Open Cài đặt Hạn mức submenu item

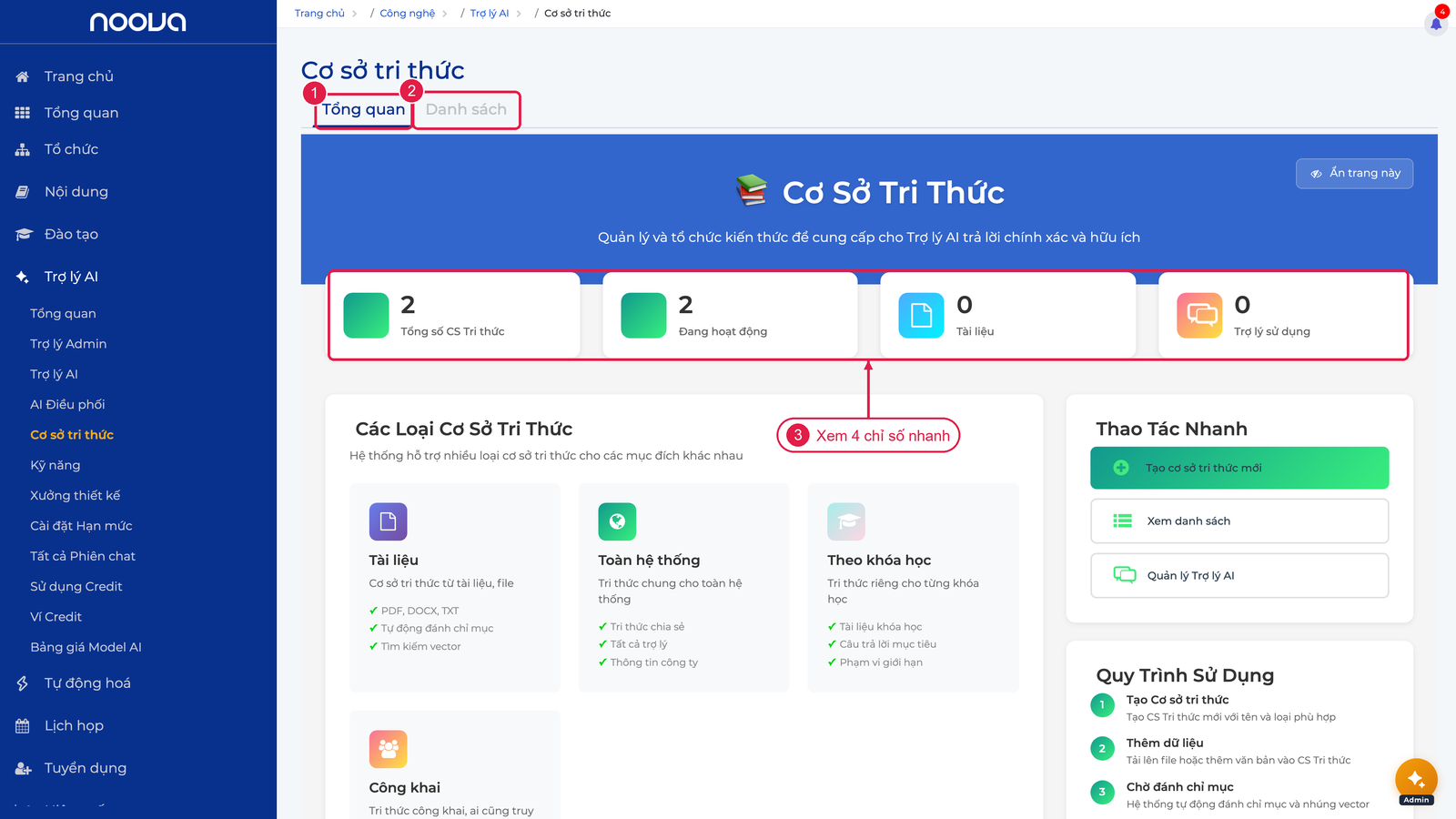(81, 526)
